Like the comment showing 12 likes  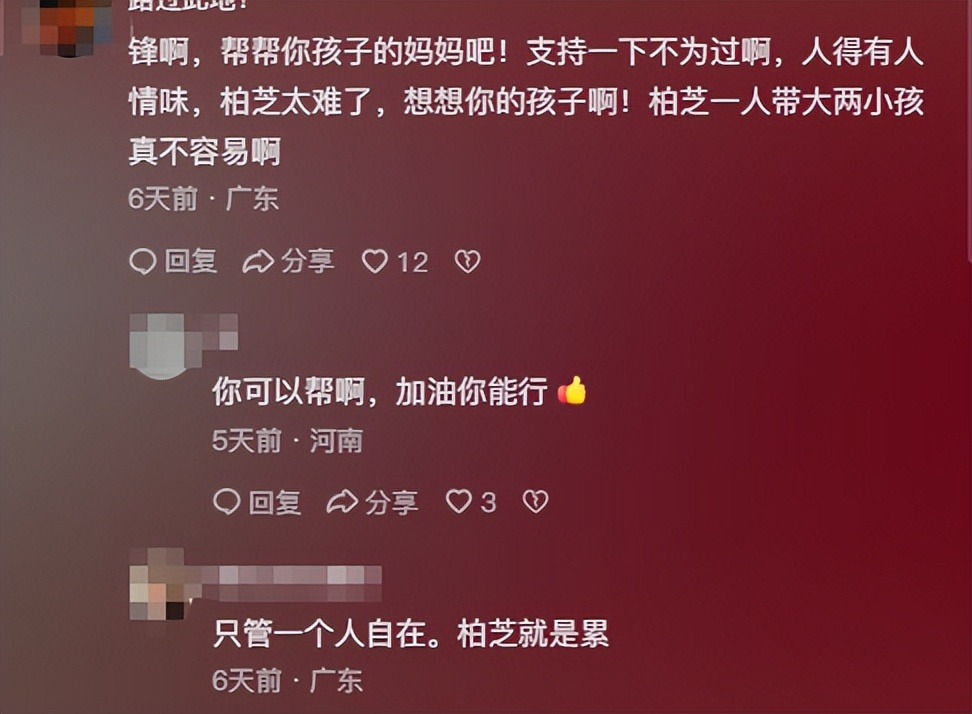coord(375,262)
